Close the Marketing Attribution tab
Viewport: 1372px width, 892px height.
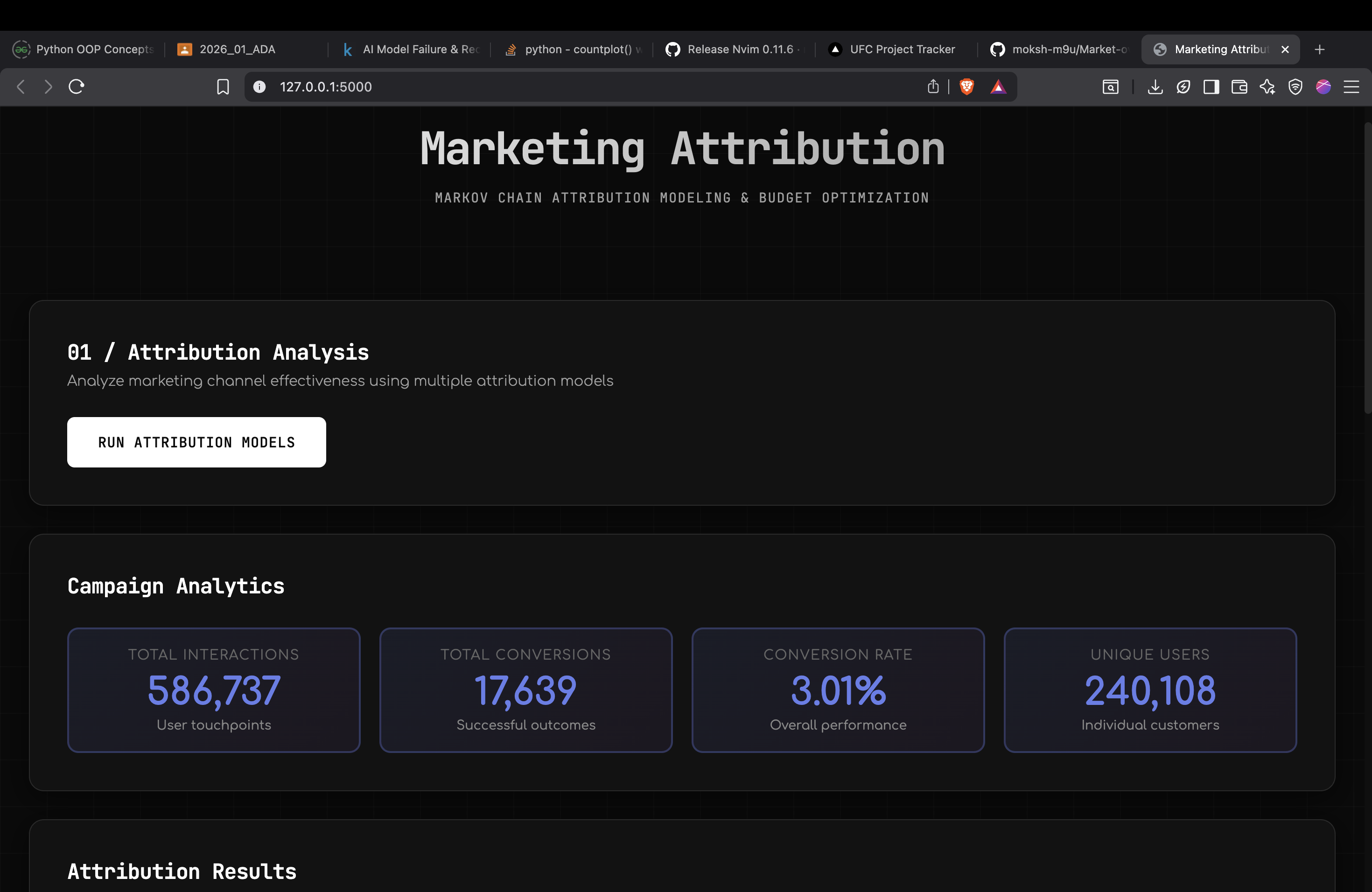[x=1285, y=49]
